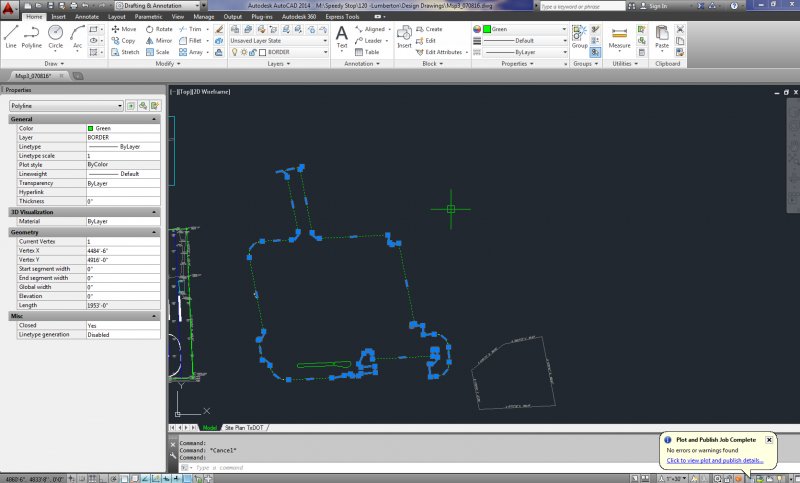
Task: Activate the Trim command
Action: pos(191,29)
